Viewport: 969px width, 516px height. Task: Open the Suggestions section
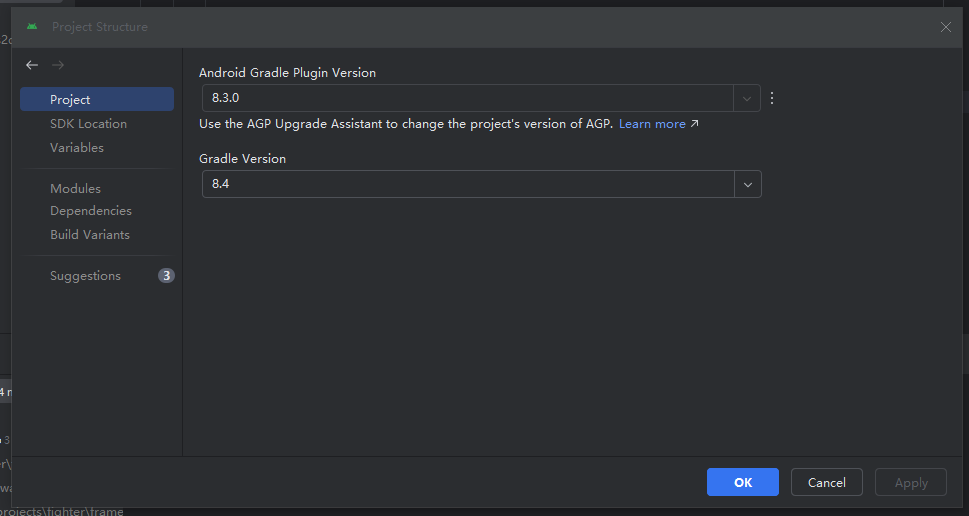85,276
